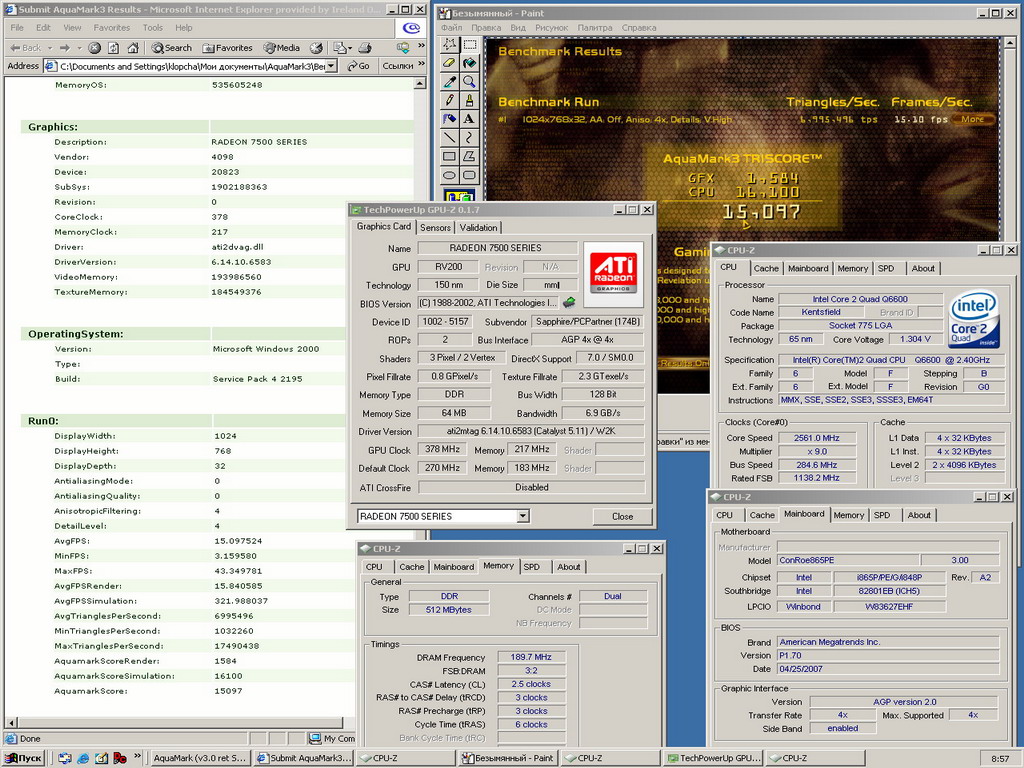Open the Forward button history dropdown arrow
Image resolution: width=1024 pixels, height=768 pixels.
coord(79,48)
